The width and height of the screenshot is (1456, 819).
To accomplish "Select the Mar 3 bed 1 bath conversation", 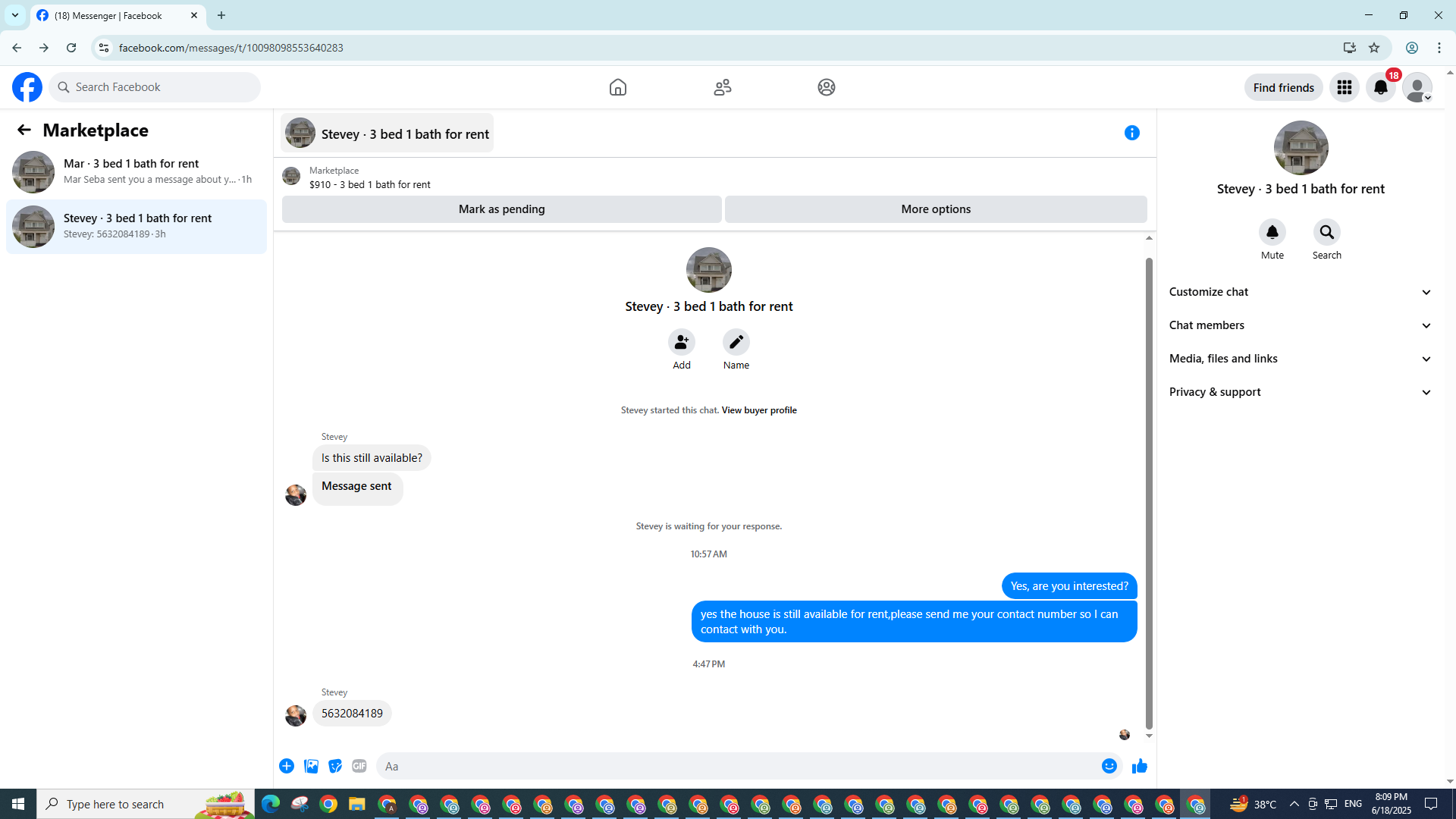I will (136, 172).
